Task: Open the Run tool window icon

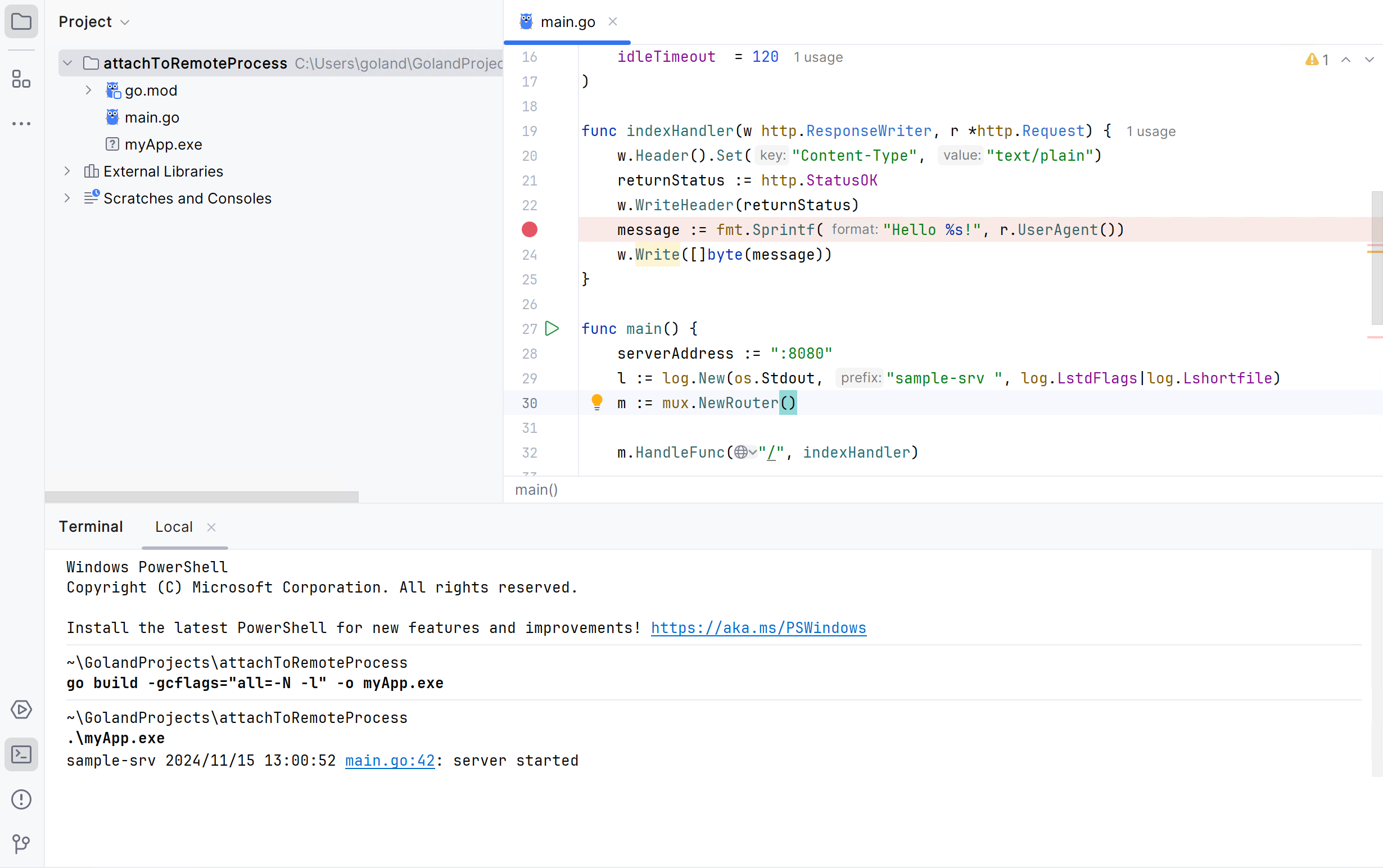Action: [21, 709]
